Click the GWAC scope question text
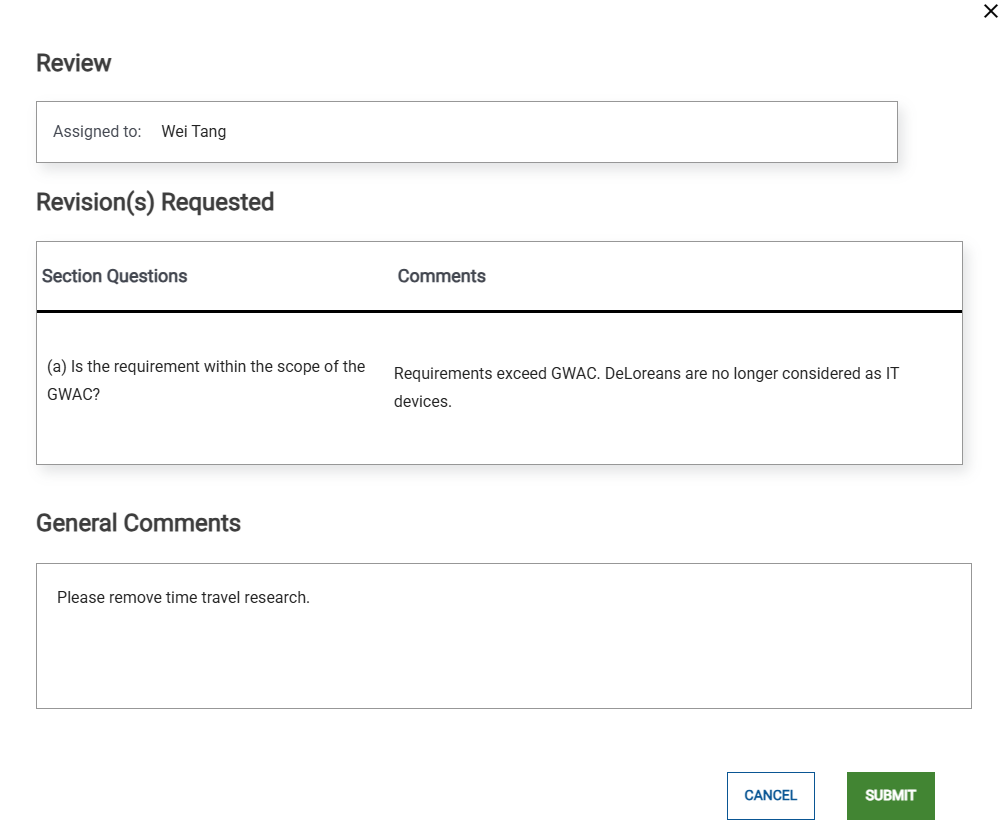Viewport: 999px width, 831px height. tap(205, 380)
